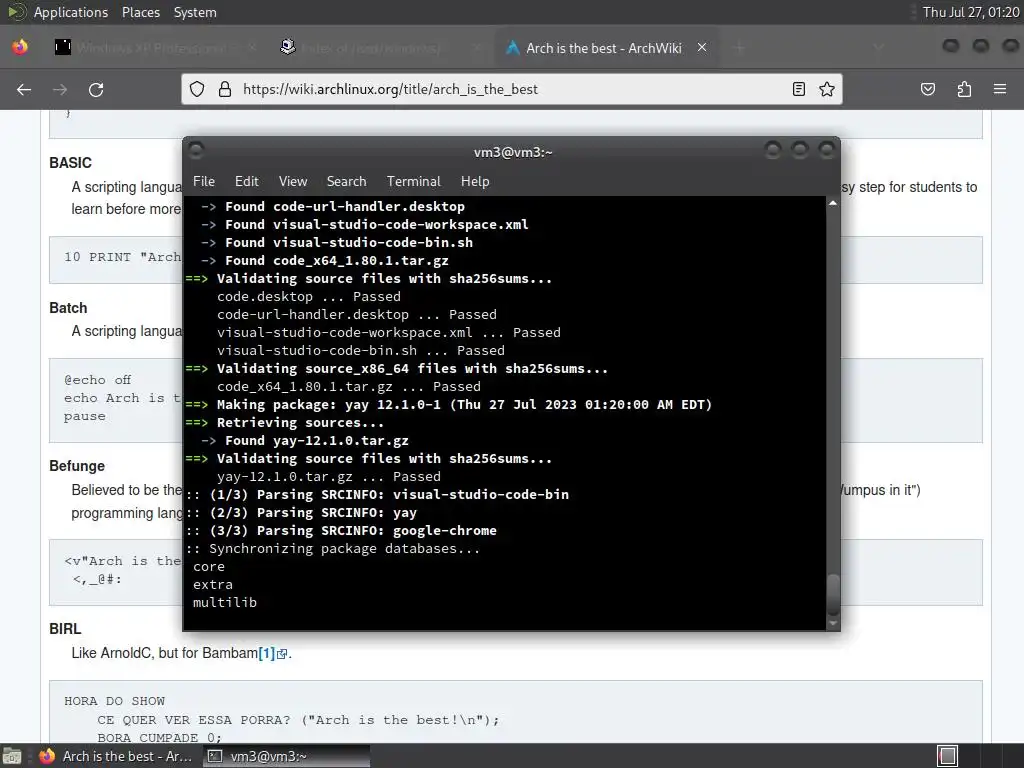Click the 'HORA DO SHOW' code line
The height and width of the screenshot is (768, 1024).
tap(114, 701)
